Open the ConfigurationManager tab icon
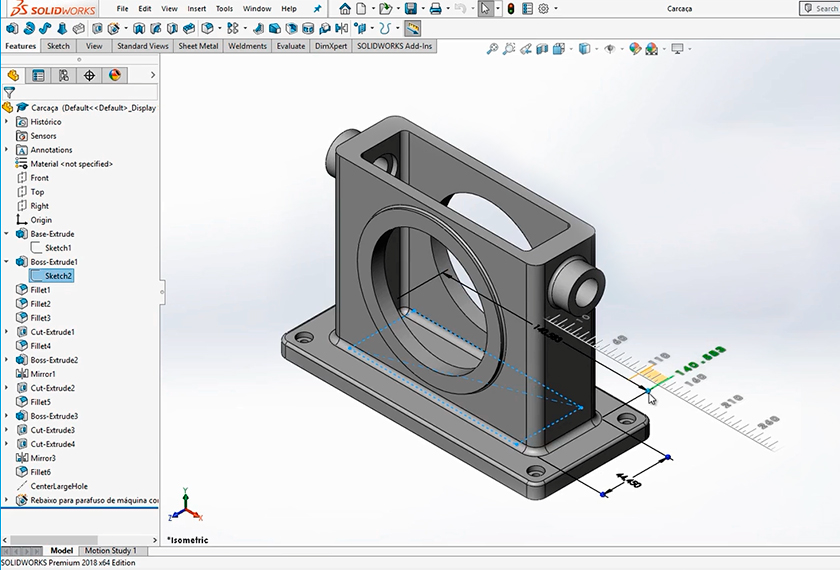This screenshot has width=840, height=570. [64, 75]
